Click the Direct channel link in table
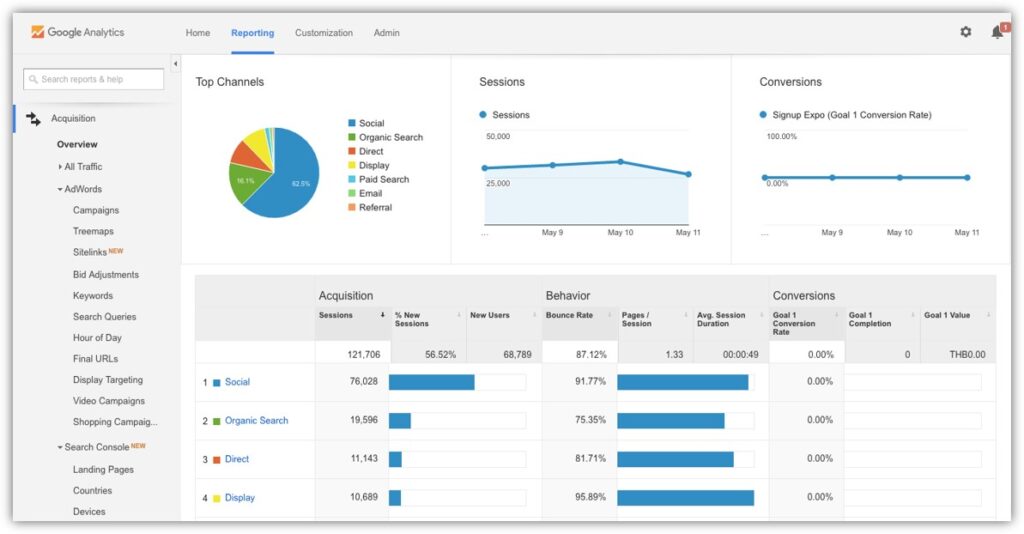The width and height of the screenshot is (1024, 534). tap(236, 459)
